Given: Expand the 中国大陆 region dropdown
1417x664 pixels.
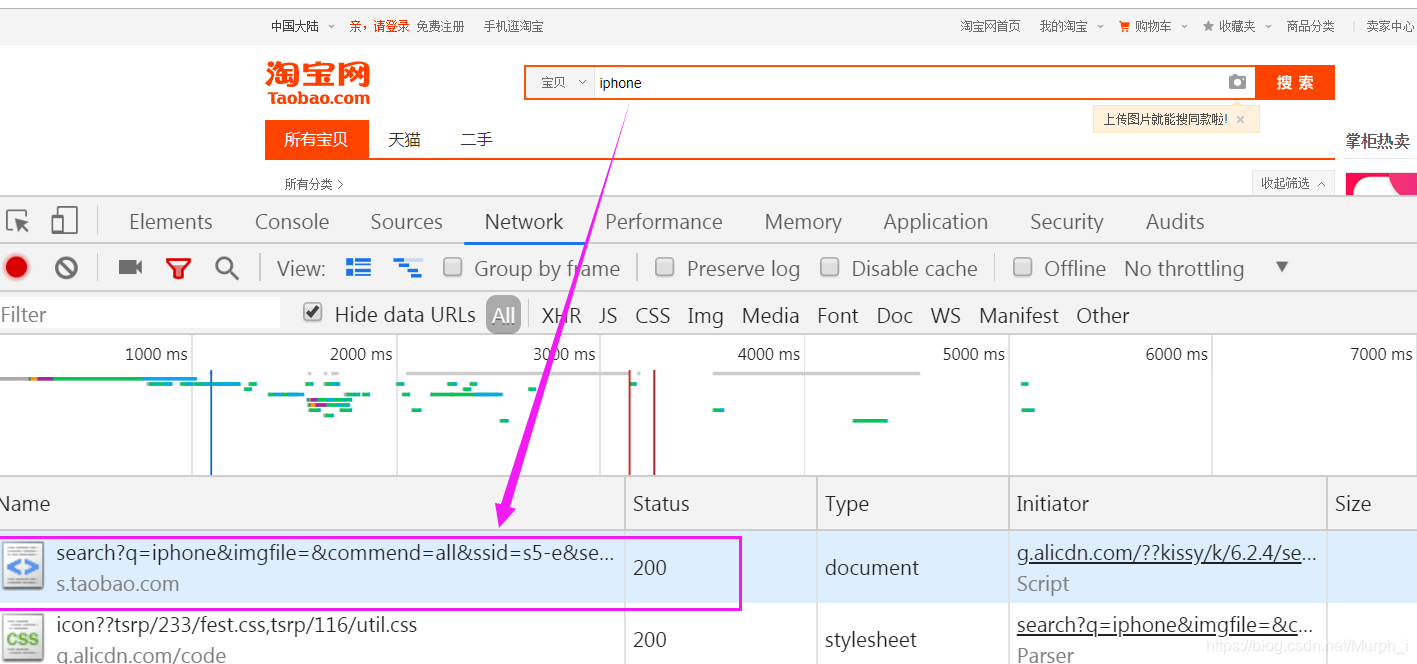Looking at the screenshot, I should (301, 26).
